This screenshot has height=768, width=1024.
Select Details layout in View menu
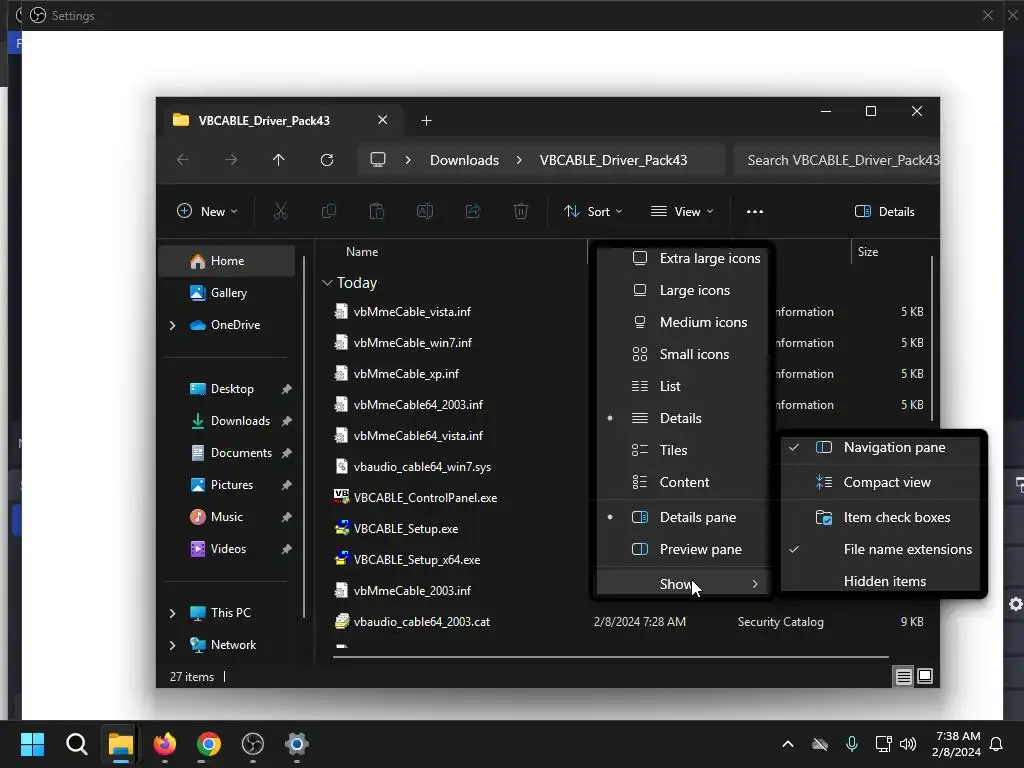[x=682, y=418]
